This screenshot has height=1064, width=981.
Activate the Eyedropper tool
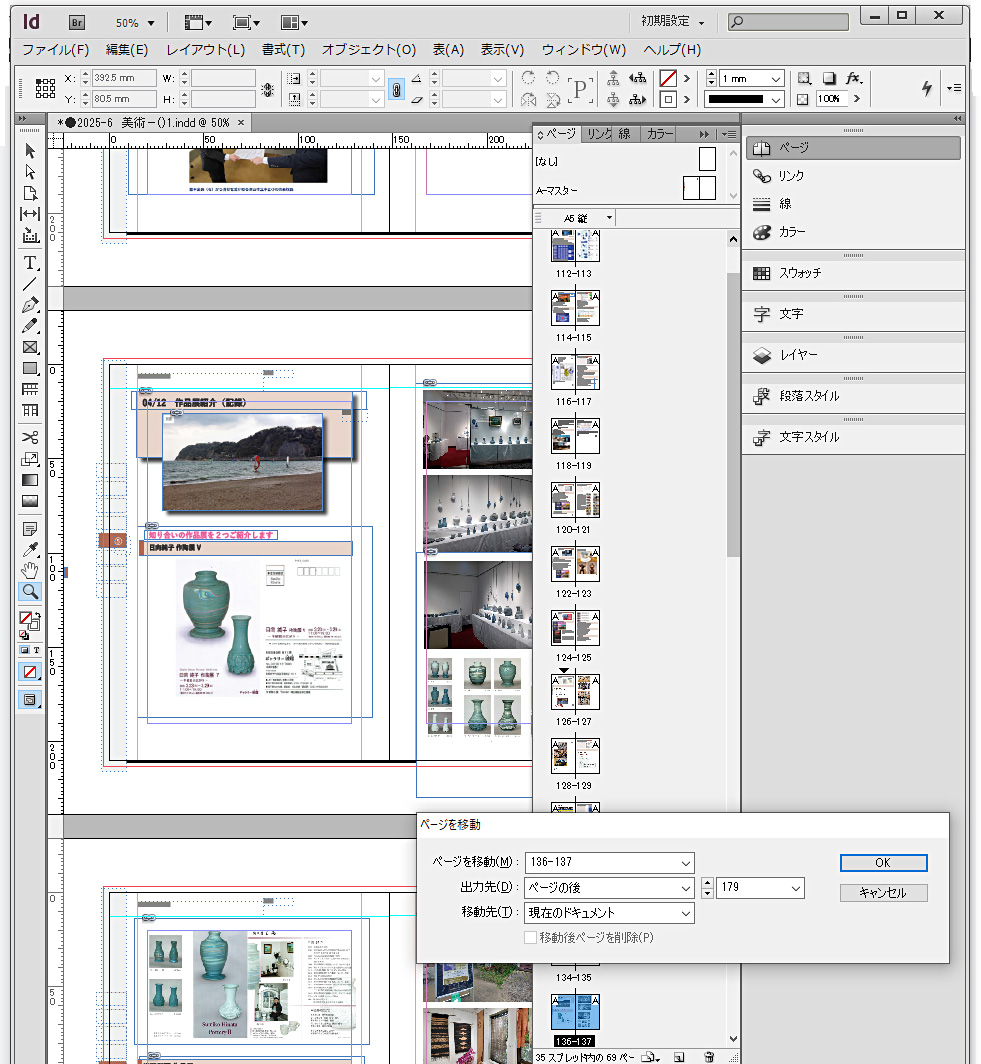tap(30, 548)
